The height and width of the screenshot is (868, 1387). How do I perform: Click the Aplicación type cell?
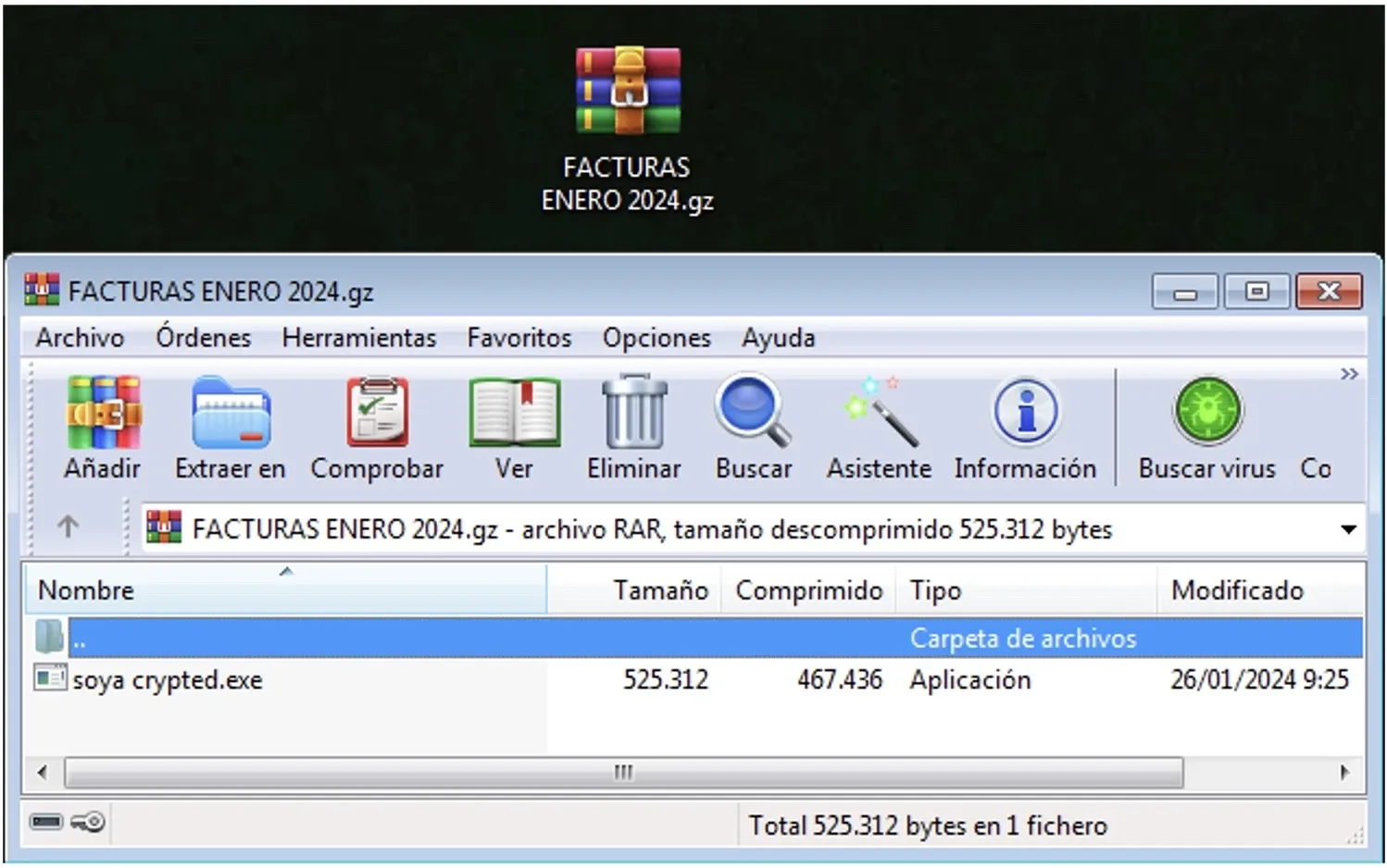click(969, 680)
